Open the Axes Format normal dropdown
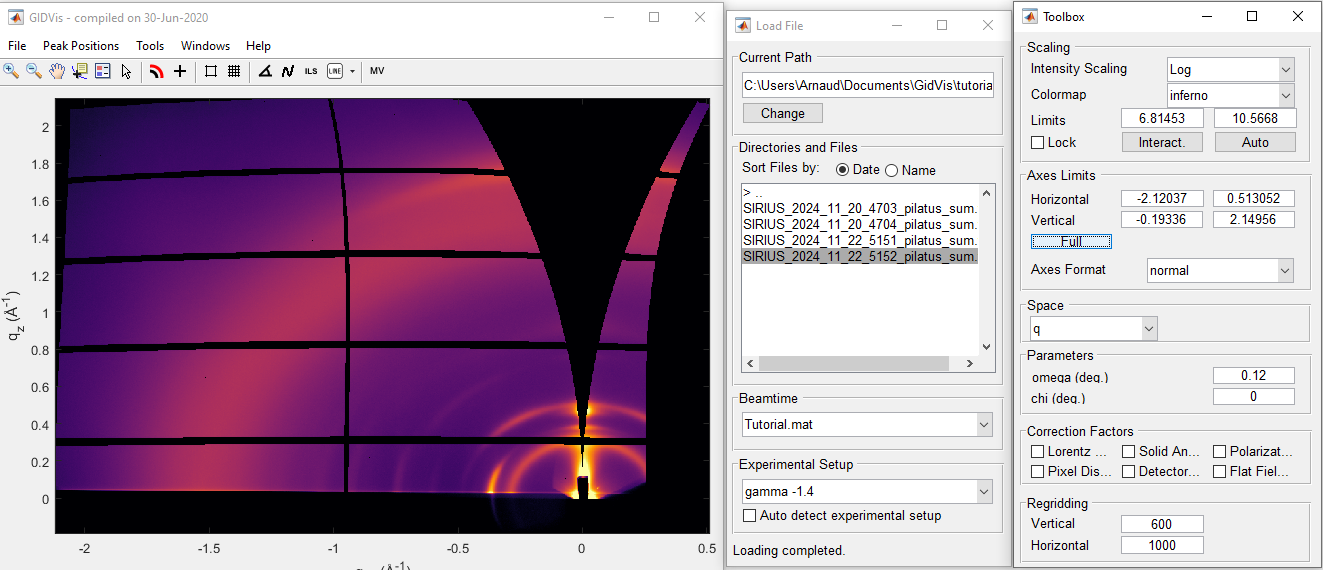The width and height of the screenshot is (1323, 570). click(1220, 271)
